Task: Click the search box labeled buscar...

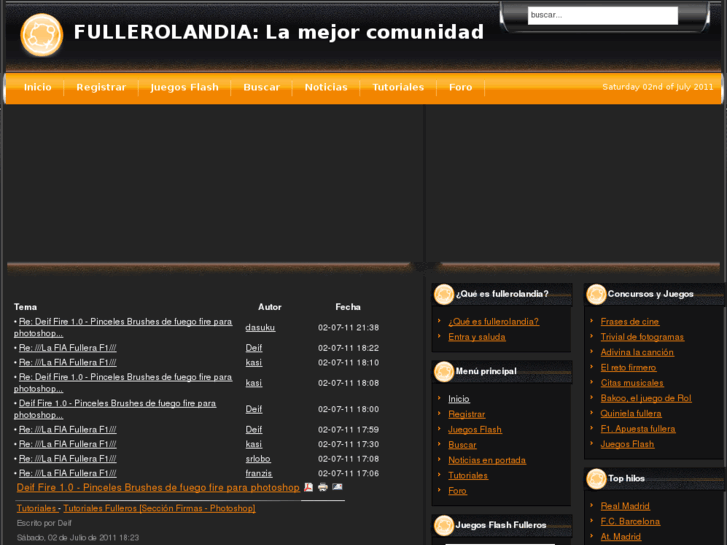Action: pyautogui.click(x=603, y=15)
